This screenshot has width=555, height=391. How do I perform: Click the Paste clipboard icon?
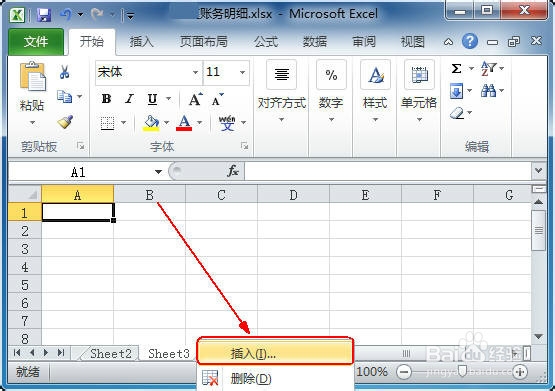point(32,76)
